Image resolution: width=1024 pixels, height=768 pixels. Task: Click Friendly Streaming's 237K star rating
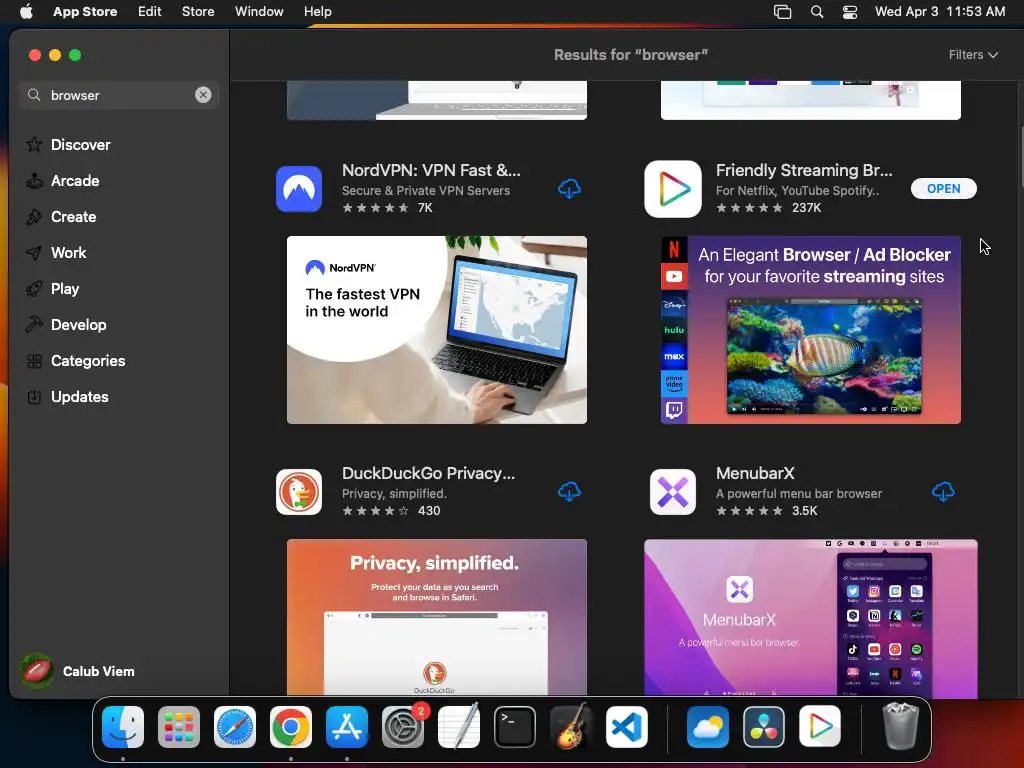tap(769, 208)
